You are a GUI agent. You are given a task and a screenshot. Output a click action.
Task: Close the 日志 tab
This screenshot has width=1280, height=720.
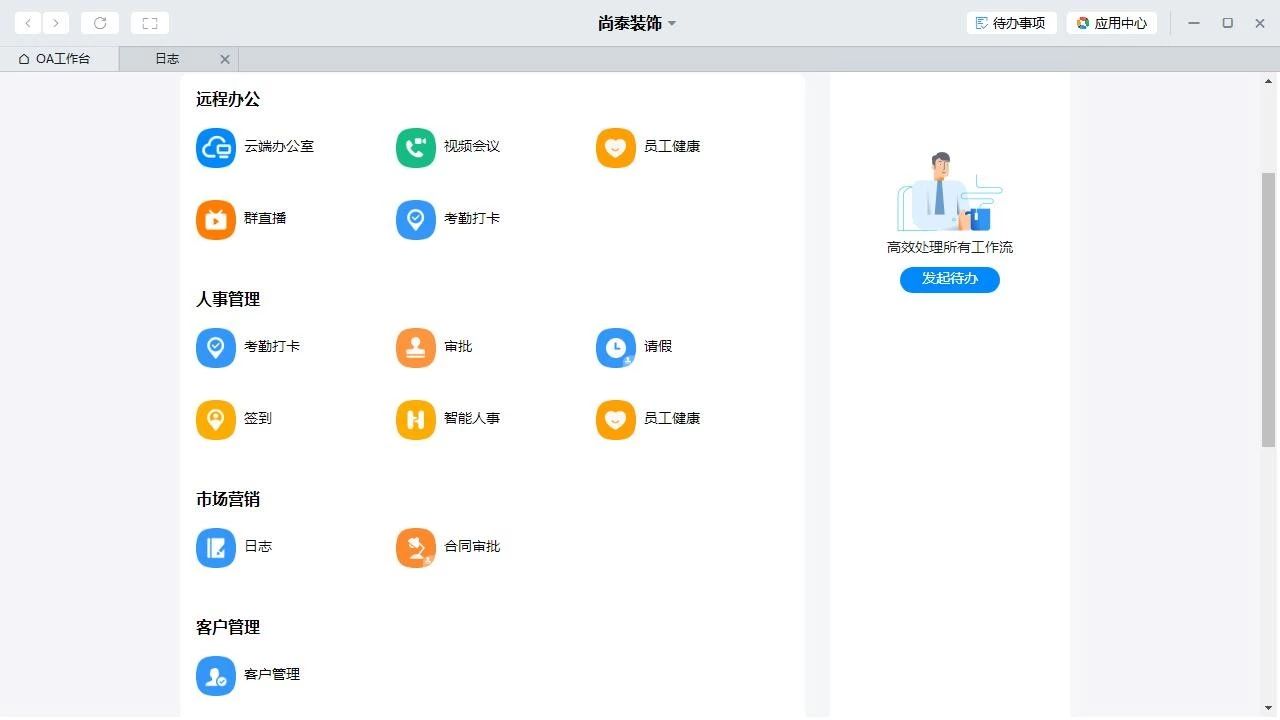225,58
